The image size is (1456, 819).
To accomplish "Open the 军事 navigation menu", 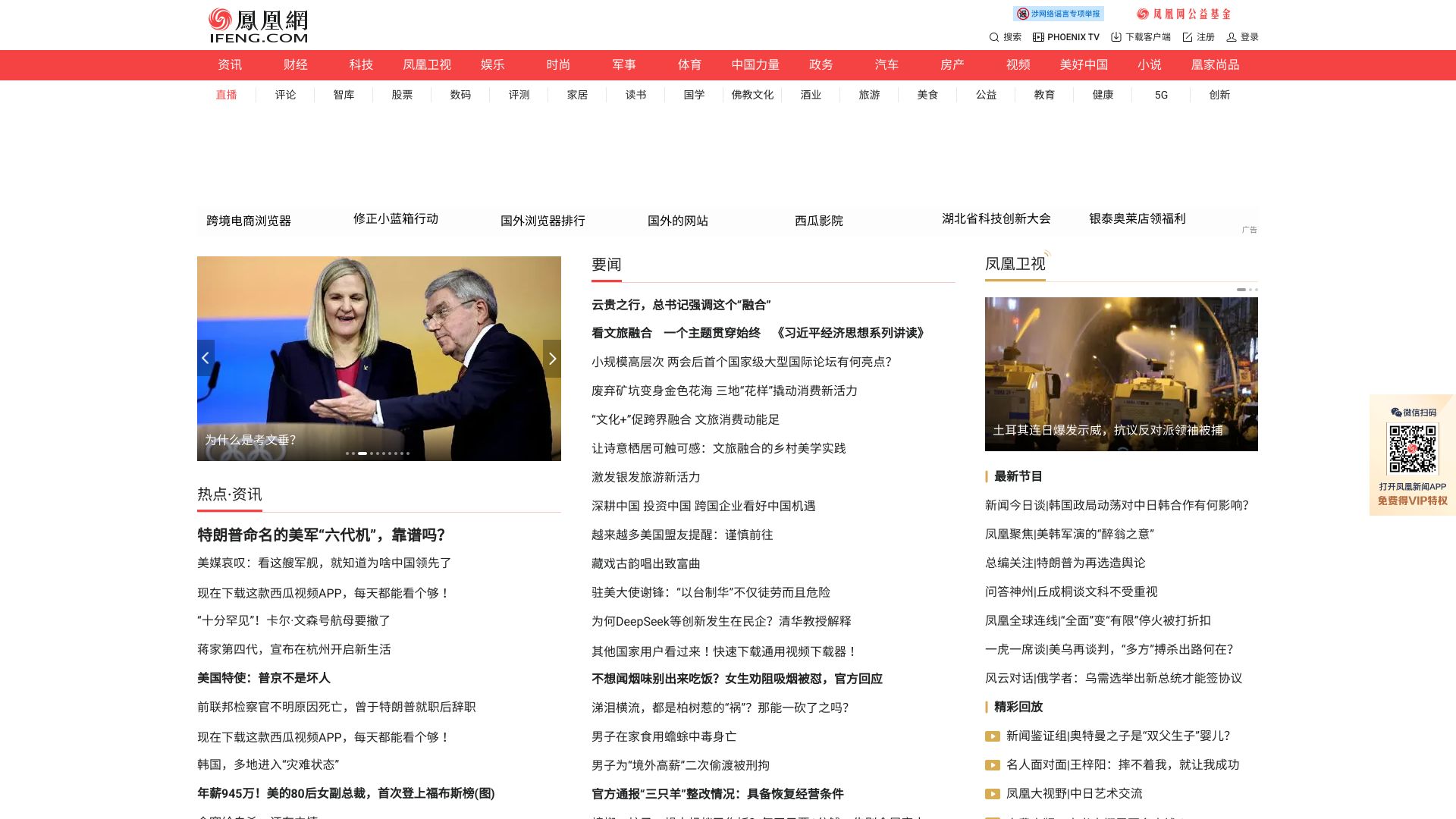I will pos(623,65).
